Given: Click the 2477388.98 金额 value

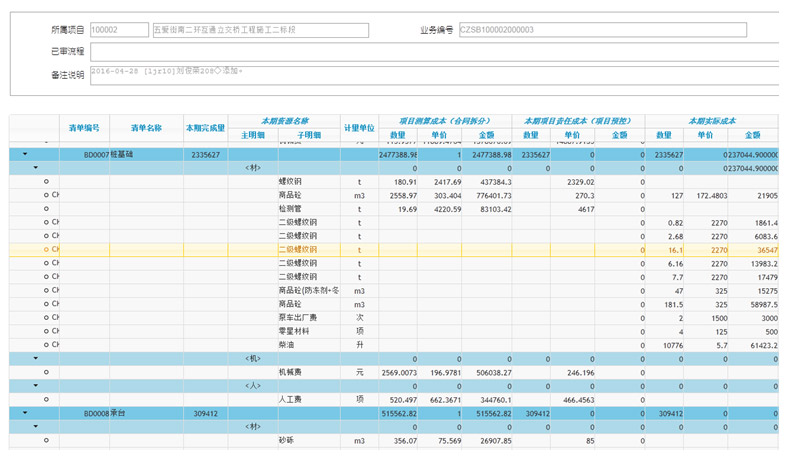Looking at the screenshot, I should click(487, 154).
